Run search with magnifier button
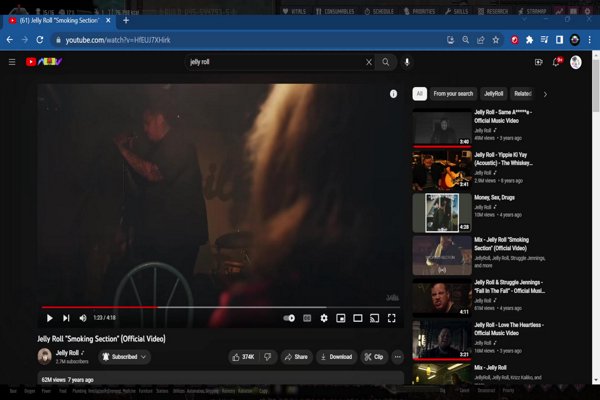600x400 pixels. click(x=386, y=62)
